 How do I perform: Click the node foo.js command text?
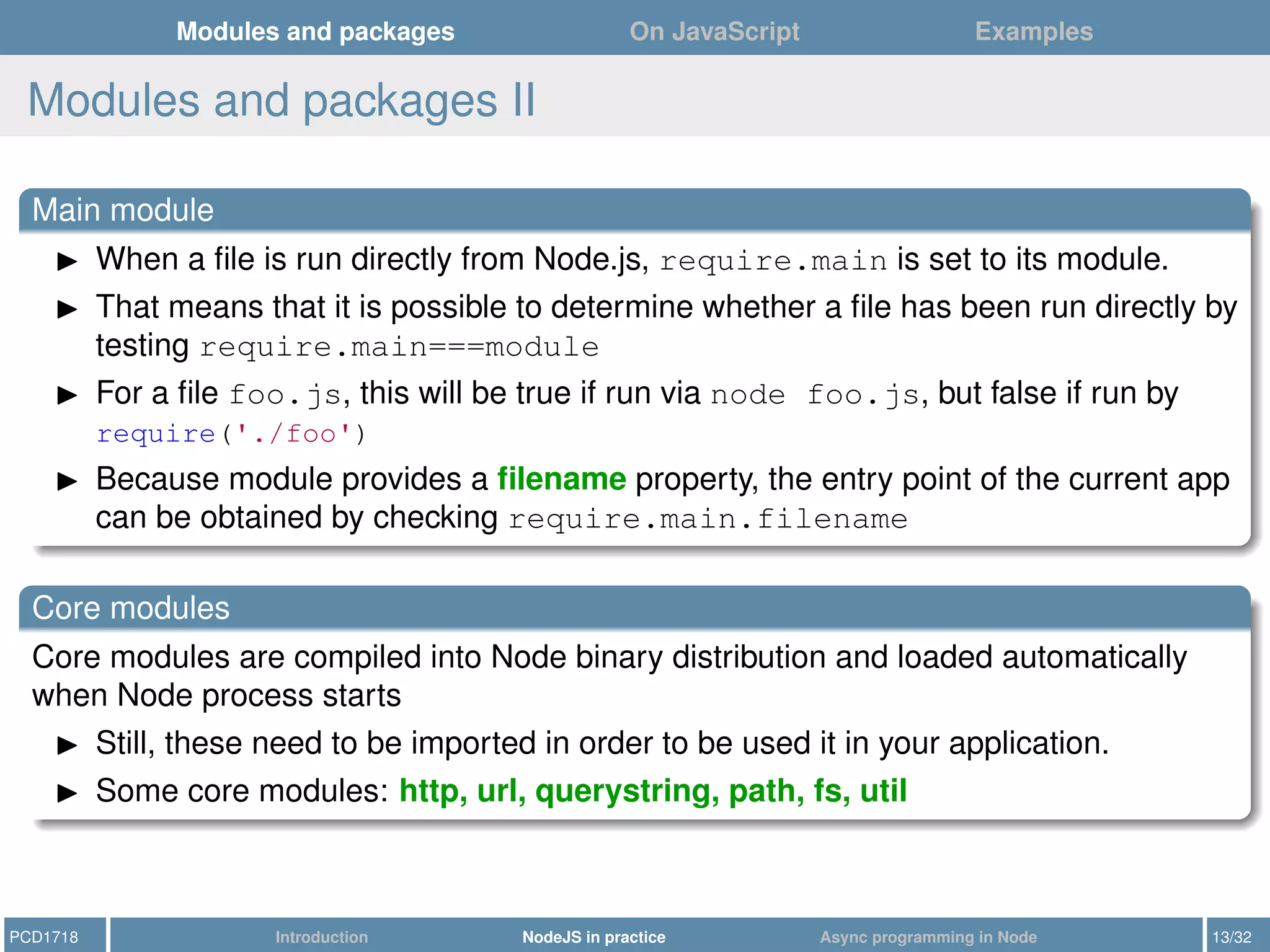(x=815, y=395)
